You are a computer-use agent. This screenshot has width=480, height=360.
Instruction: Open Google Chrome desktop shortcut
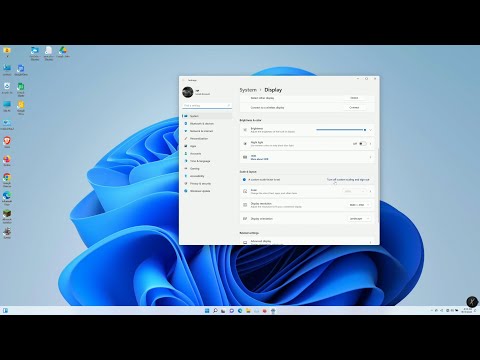point(7,180)
